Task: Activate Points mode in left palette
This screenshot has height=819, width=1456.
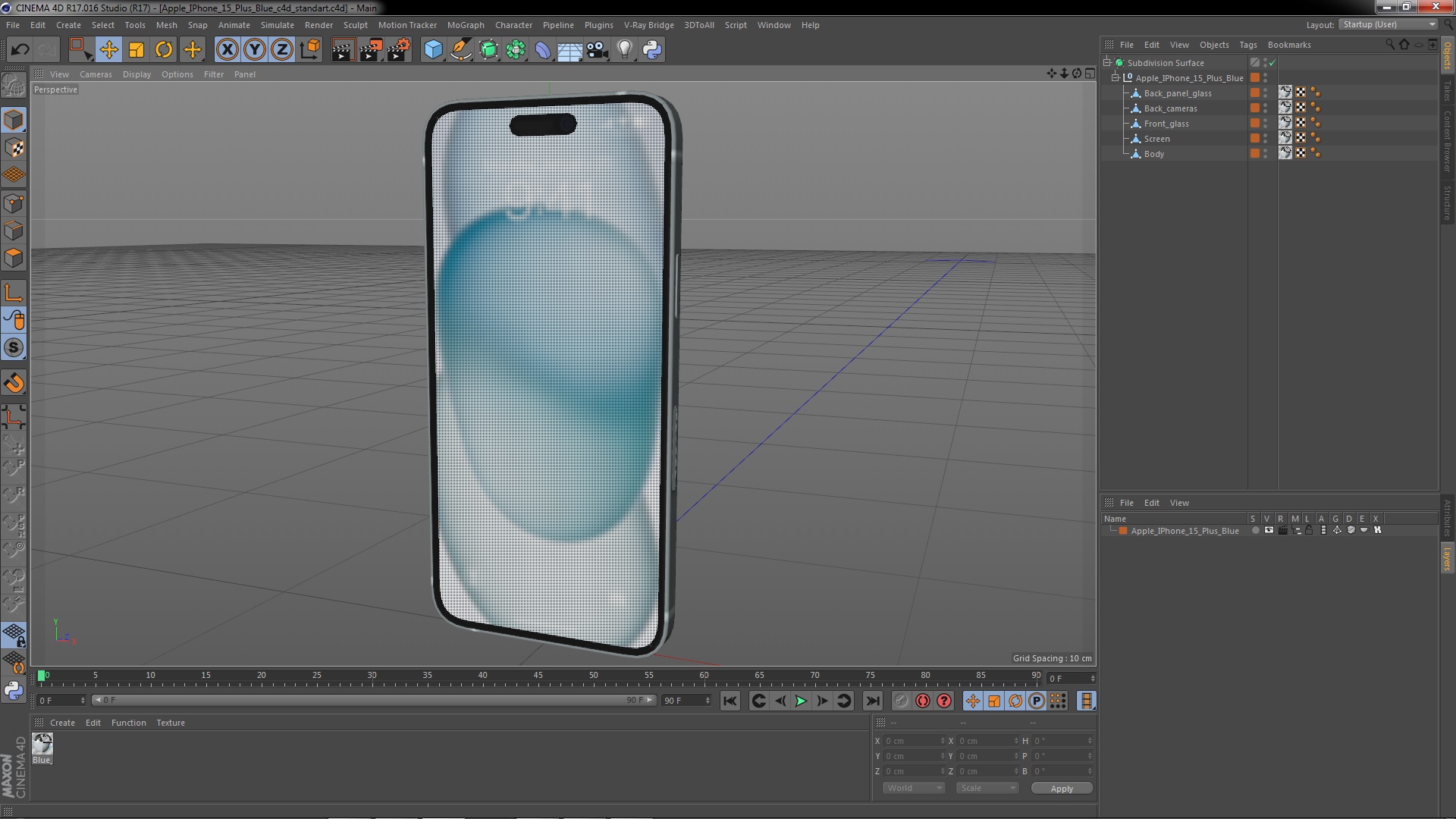Action: [14, 203]
